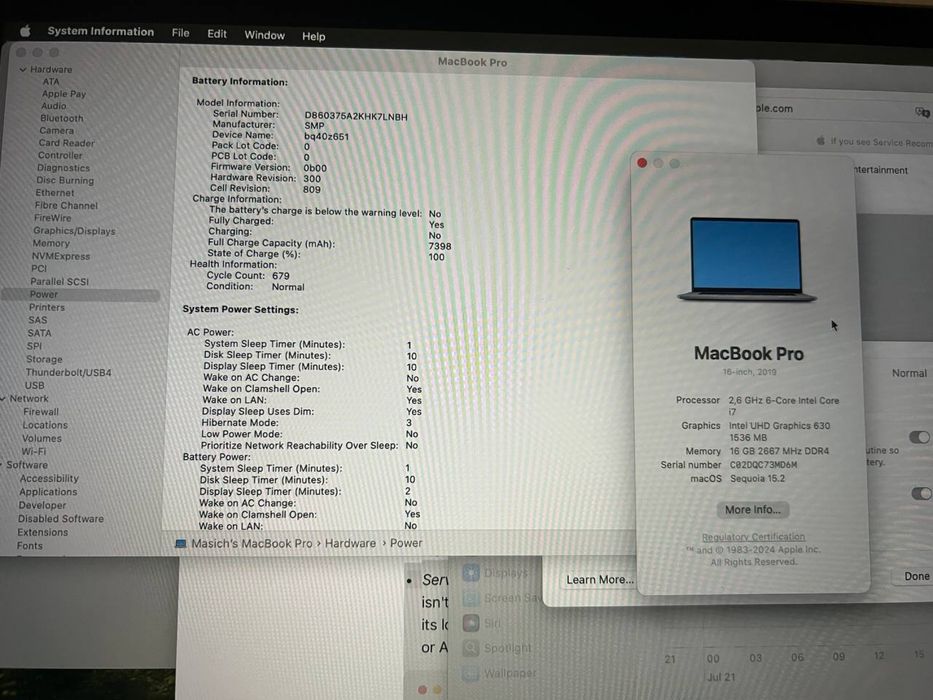Select Disc Burning in the sidebar
This screenshot has width=933, height=700.
(x=65, y=180)
